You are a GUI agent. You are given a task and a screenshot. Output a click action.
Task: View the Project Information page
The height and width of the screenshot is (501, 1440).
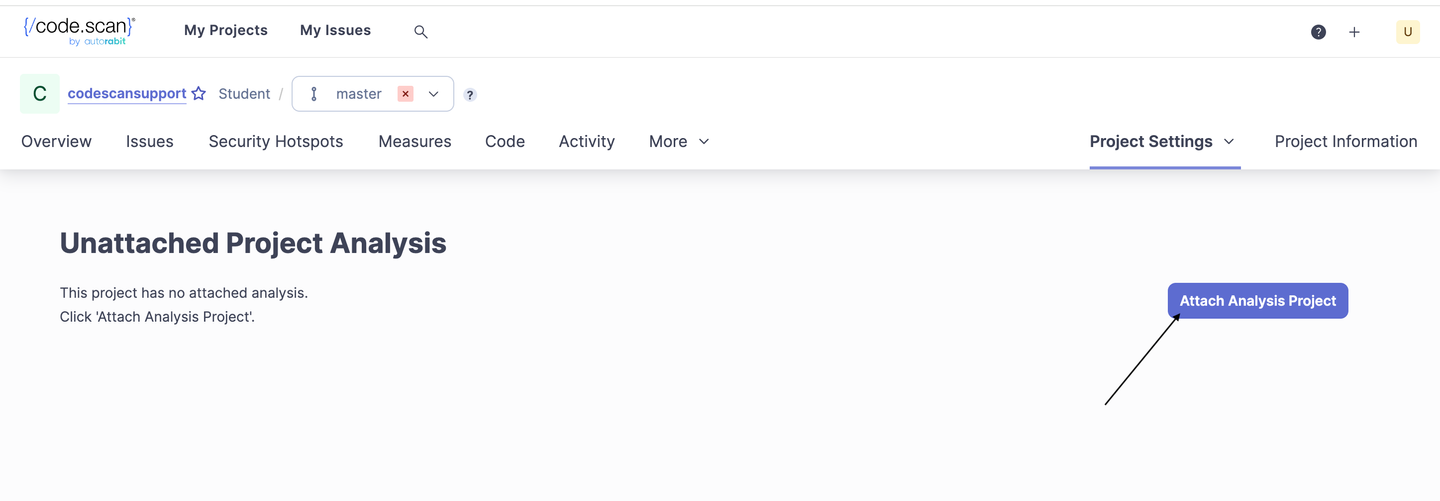tap(1345, 142)
